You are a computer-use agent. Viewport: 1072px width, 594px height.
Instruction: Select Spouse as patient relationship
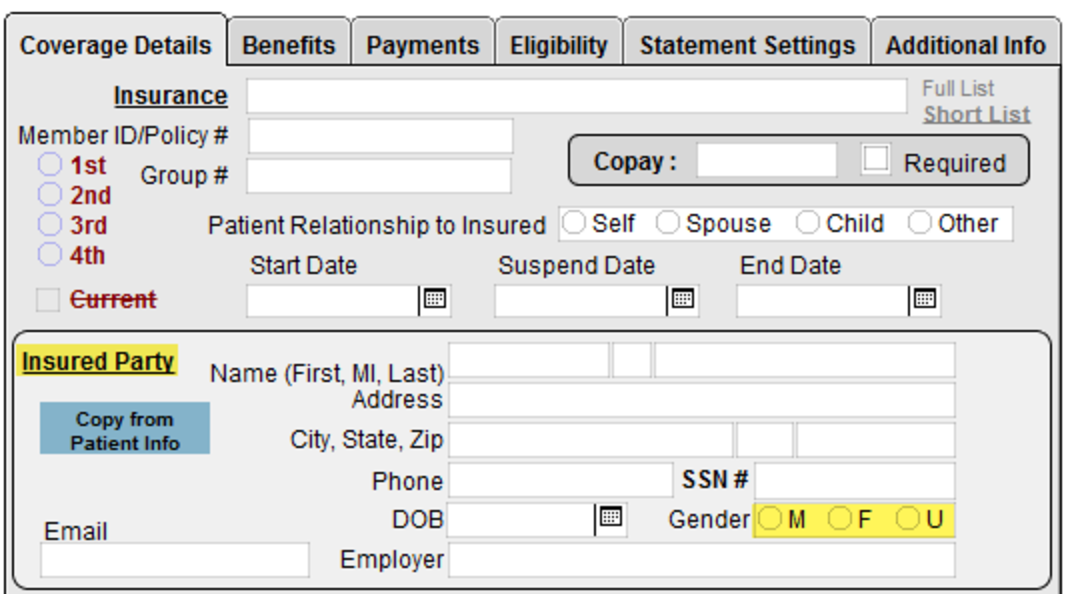pyautogui.click(x=668, y=224)
